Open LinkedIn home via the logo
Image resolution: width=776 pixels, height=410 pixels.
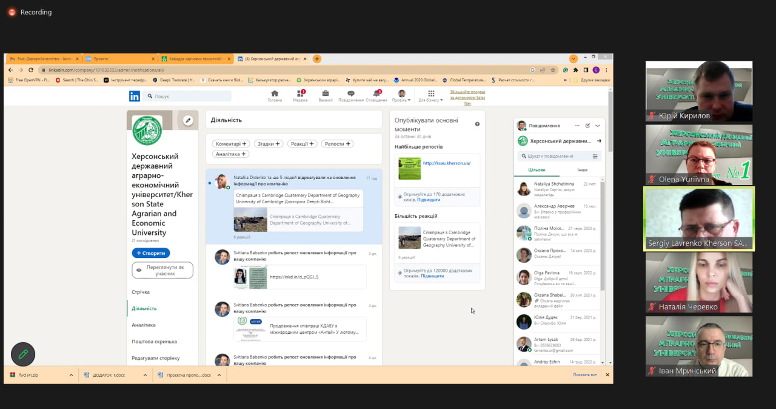[134, 96]
